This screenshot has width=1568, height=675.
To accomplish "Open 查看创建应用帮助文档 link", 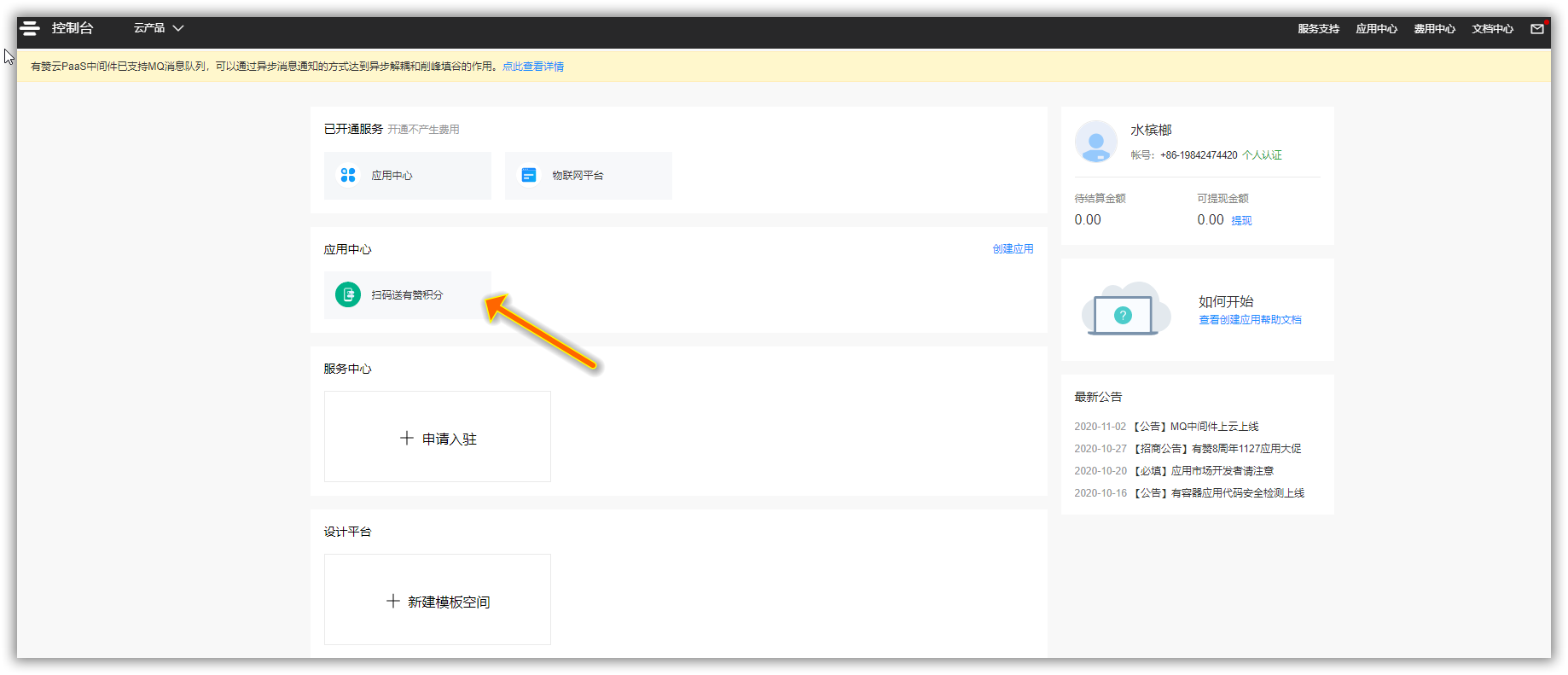I will click(1250, 320).
